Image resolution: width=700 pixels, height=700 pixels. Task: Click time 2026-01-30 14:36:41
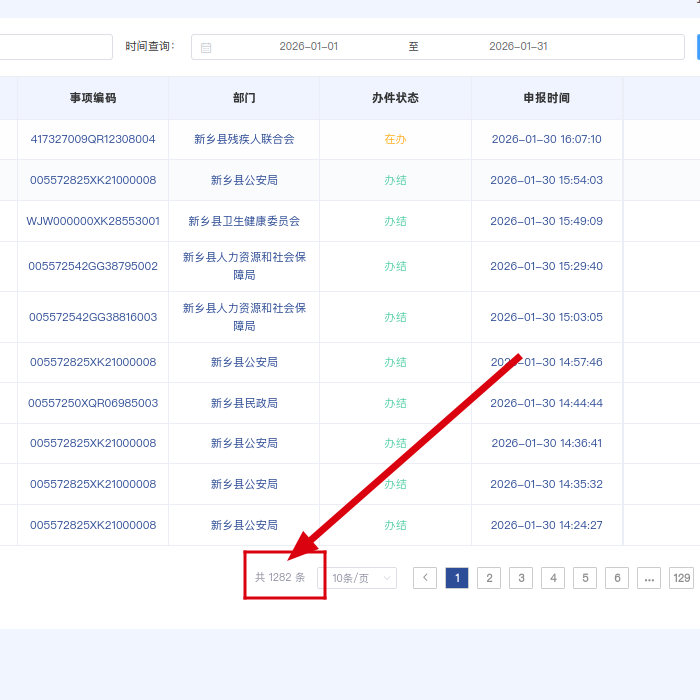(x=547, y=443)
